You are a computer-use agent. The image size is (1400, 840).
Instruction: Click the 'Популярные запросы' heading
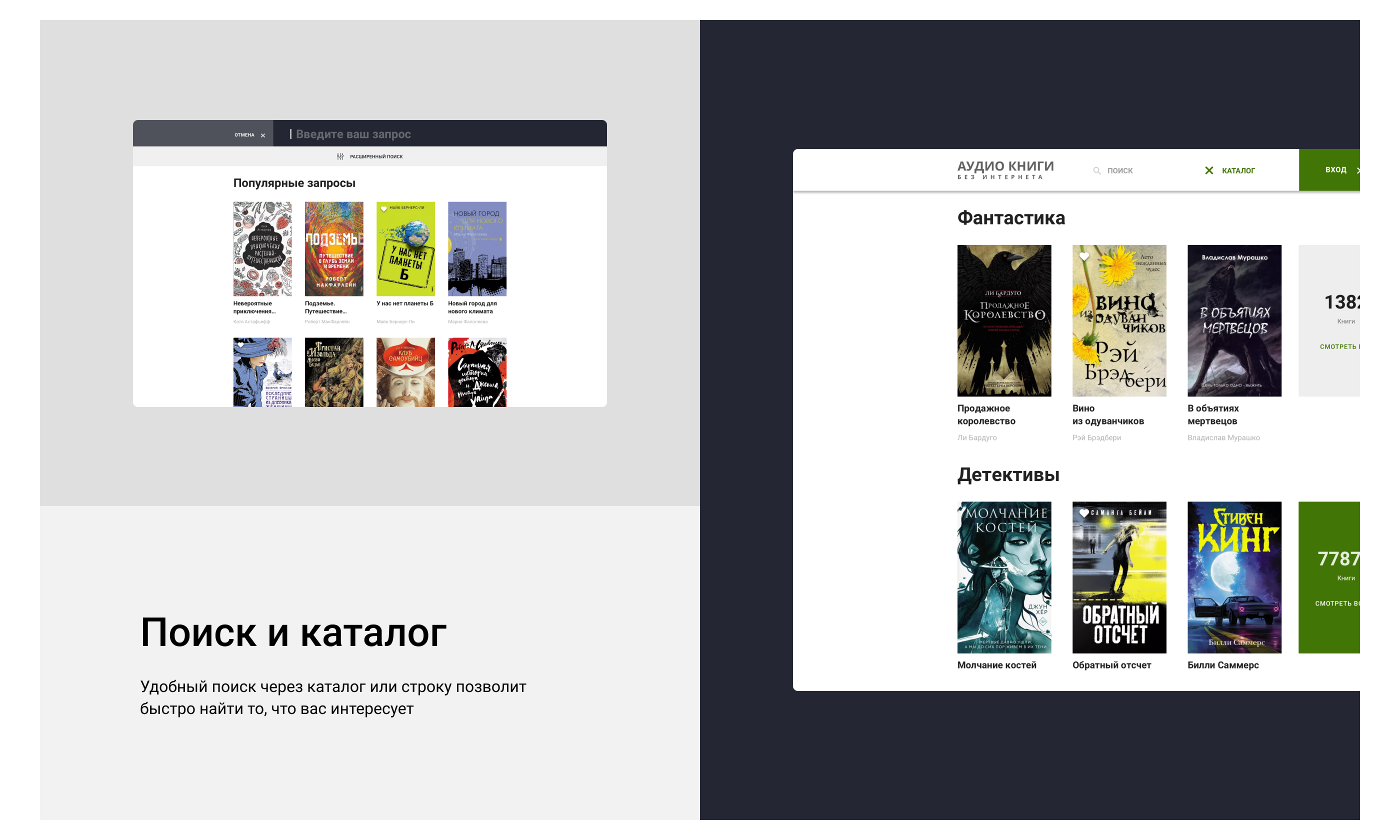(294, 183)
